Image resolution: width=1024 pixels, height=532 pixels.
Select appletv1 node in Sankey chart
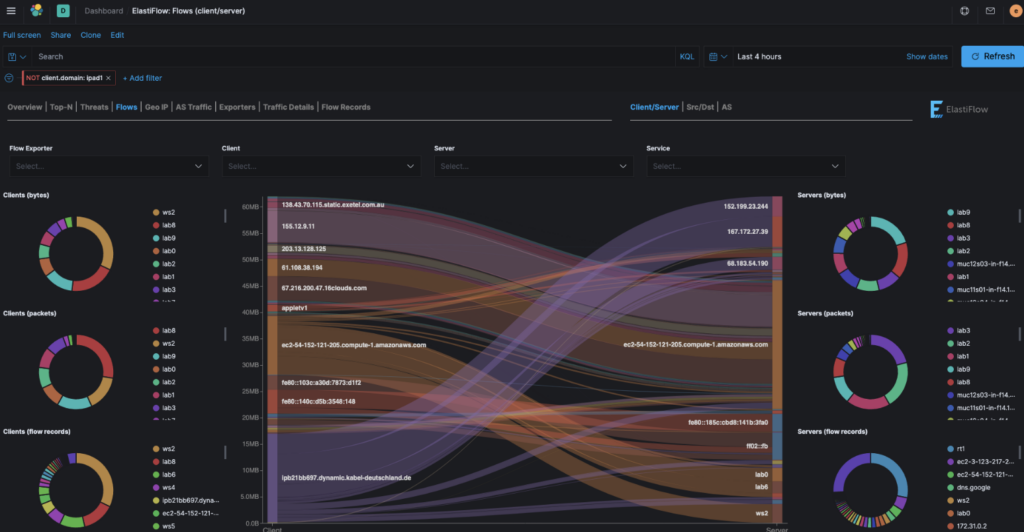(x=295, y=308)
